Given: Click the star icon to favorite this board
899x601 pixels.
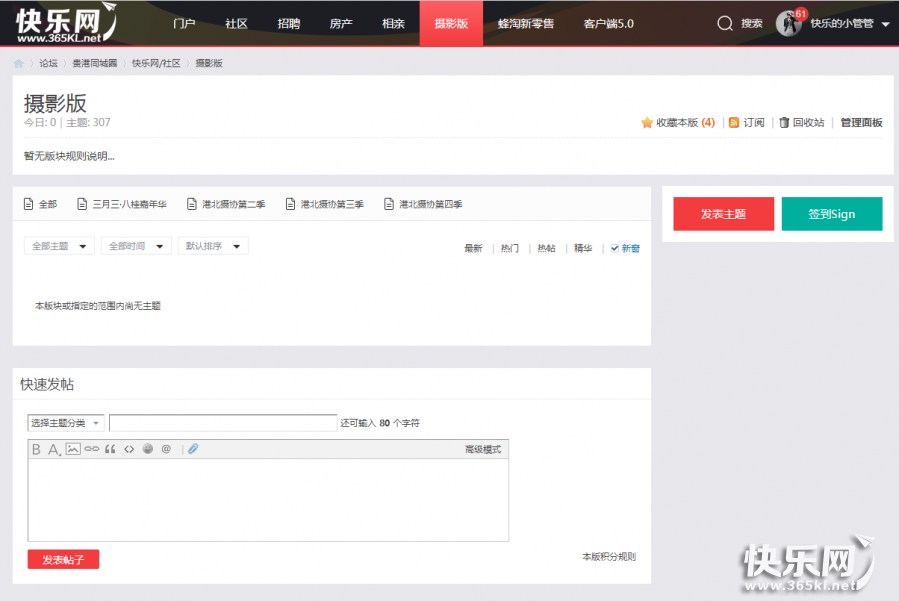Looking at the screenshot, I should tap(647, 123).
